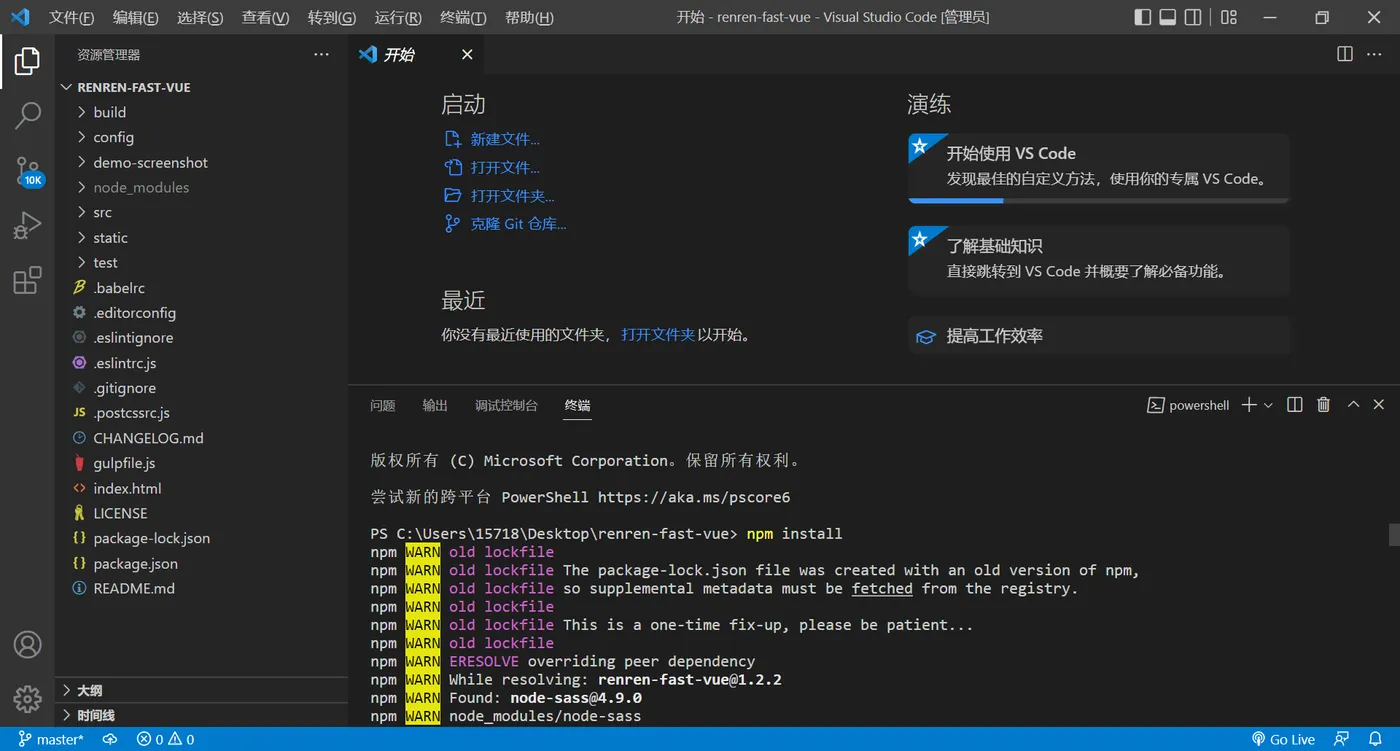The width and height of the screenshot is (1400, 751).
Task: Open the 终端(T) menu
Action: [x=463, y=17]
